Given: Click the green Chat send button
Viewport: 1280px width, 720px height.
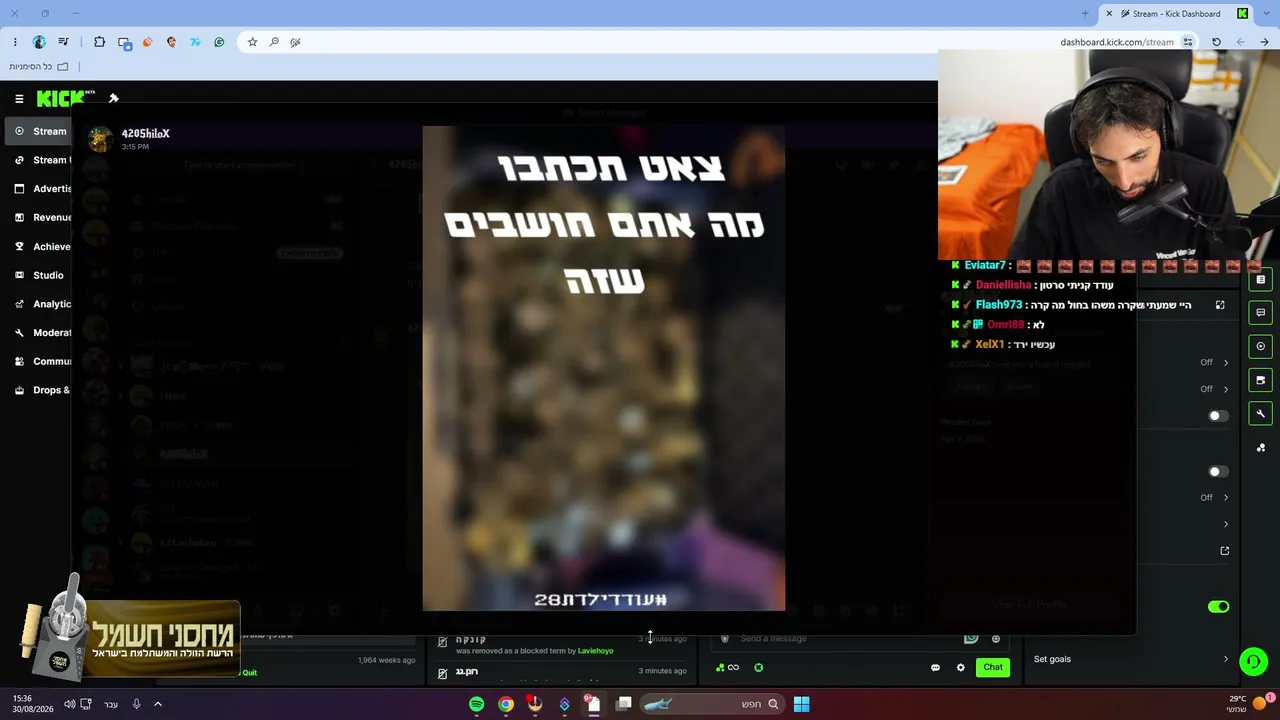Looking at the screenshot, I should click(993, 667).
